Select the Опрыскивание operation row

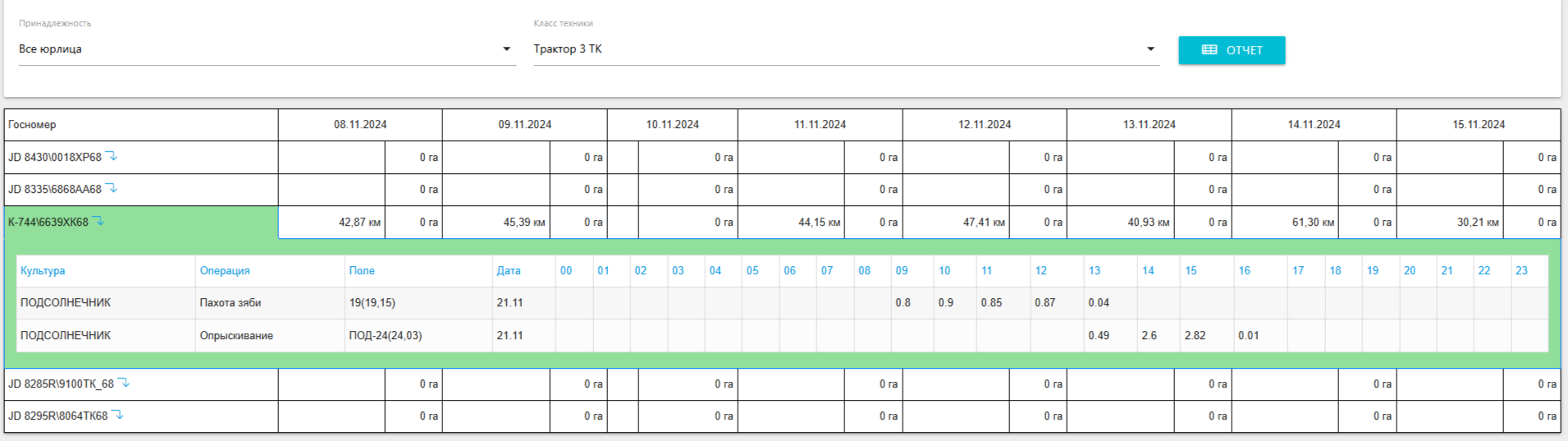click(235, 335)
